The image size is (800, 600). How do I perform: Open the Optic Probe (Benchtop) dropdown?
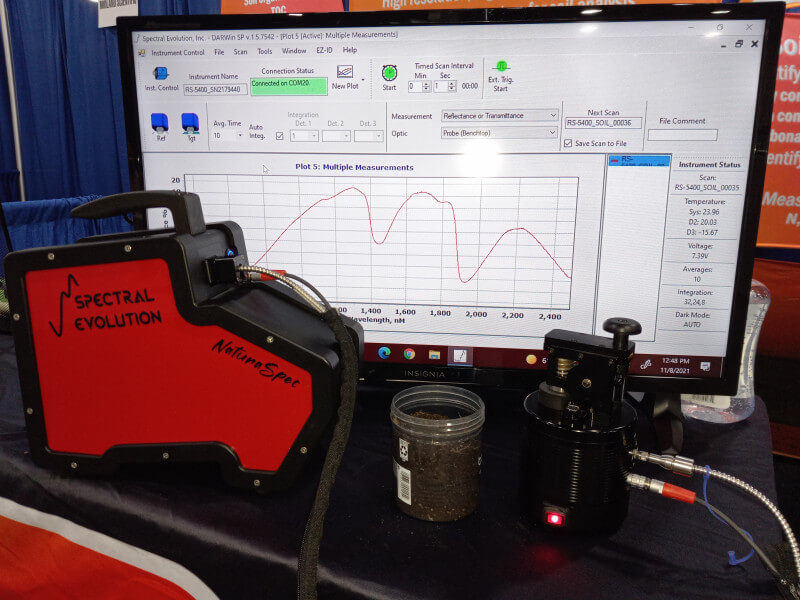pyautogui.click(x=499, y=133)
